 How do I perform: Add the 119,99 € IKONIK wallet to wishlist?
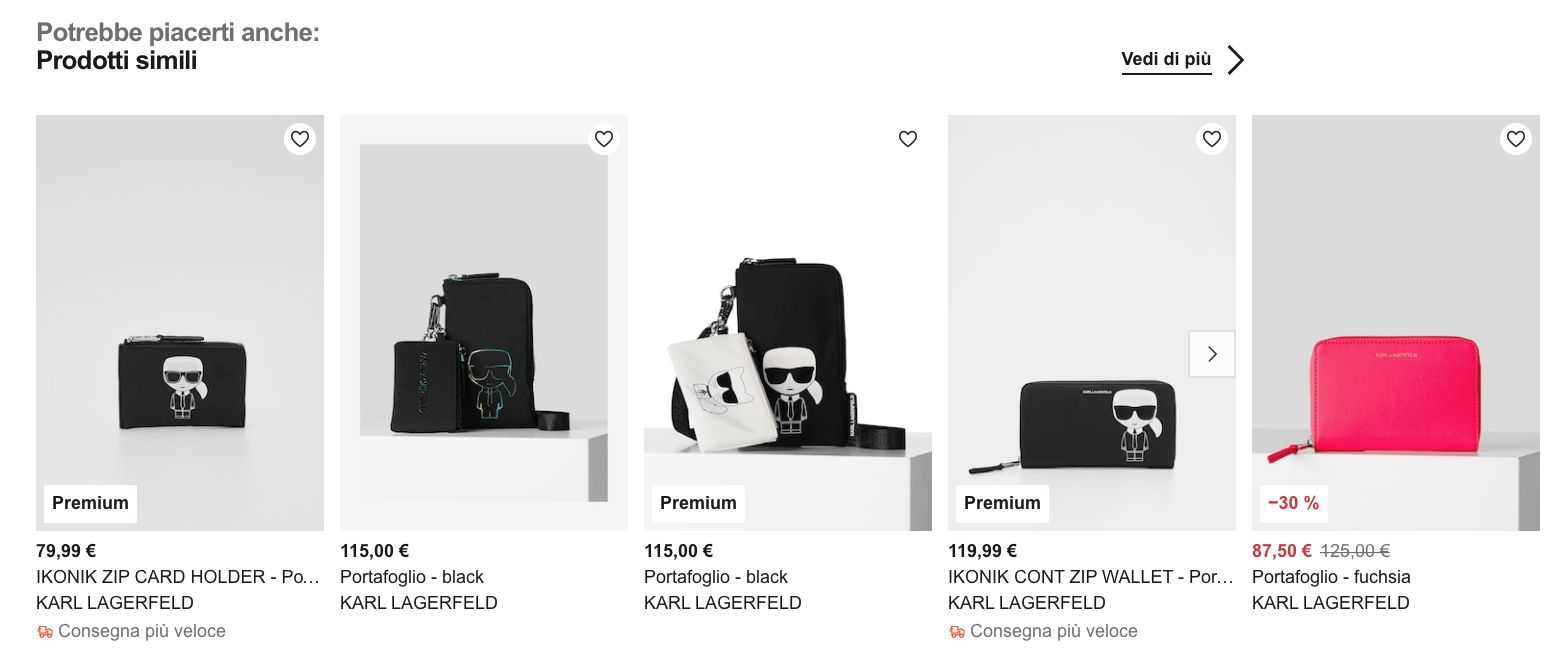pos(1212,139)
